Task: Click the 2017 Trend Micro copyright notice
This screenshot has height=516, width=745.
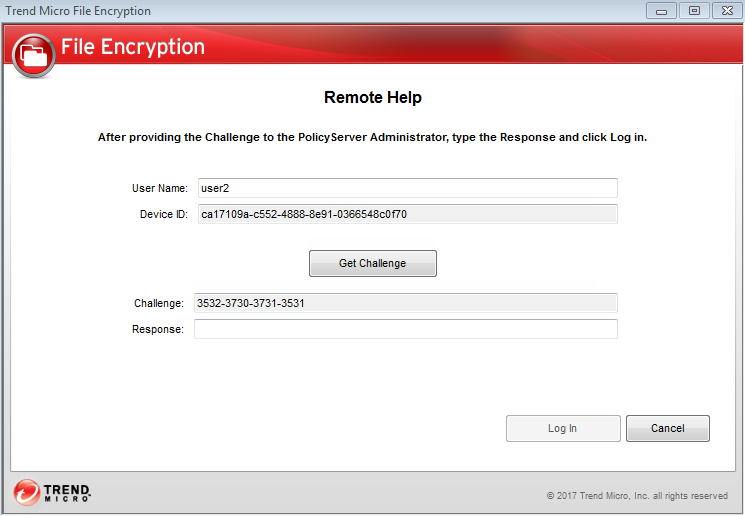Action: tap(637, 495)
